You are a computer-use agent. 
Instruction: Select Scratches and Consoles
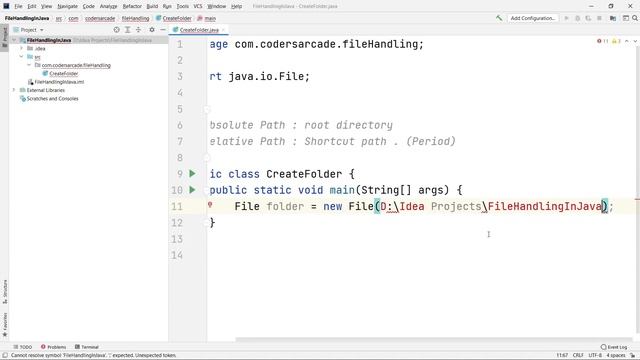52,98
